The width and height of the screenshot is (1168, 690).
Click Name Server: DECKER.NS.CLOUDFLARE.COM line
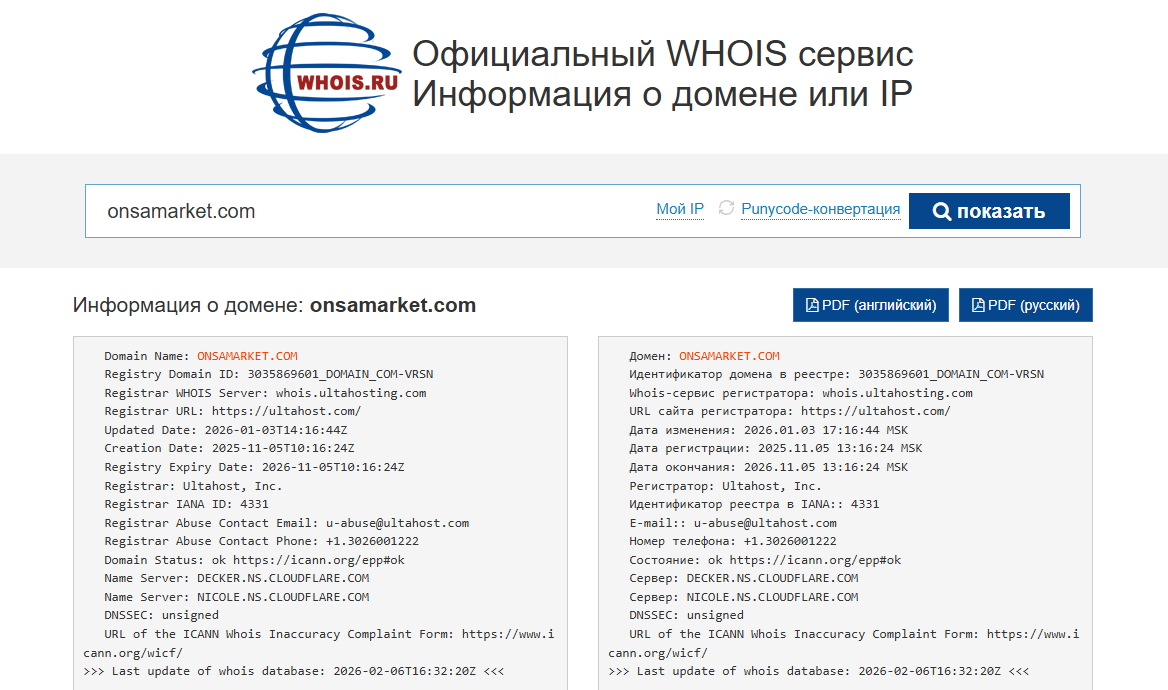click(x=237, y=578)
